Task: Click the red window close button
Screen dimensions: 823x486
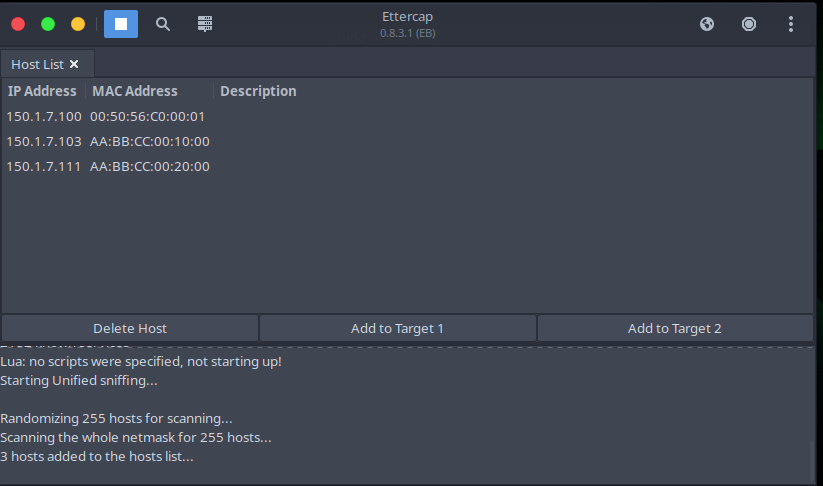Action: pos(18,24)
